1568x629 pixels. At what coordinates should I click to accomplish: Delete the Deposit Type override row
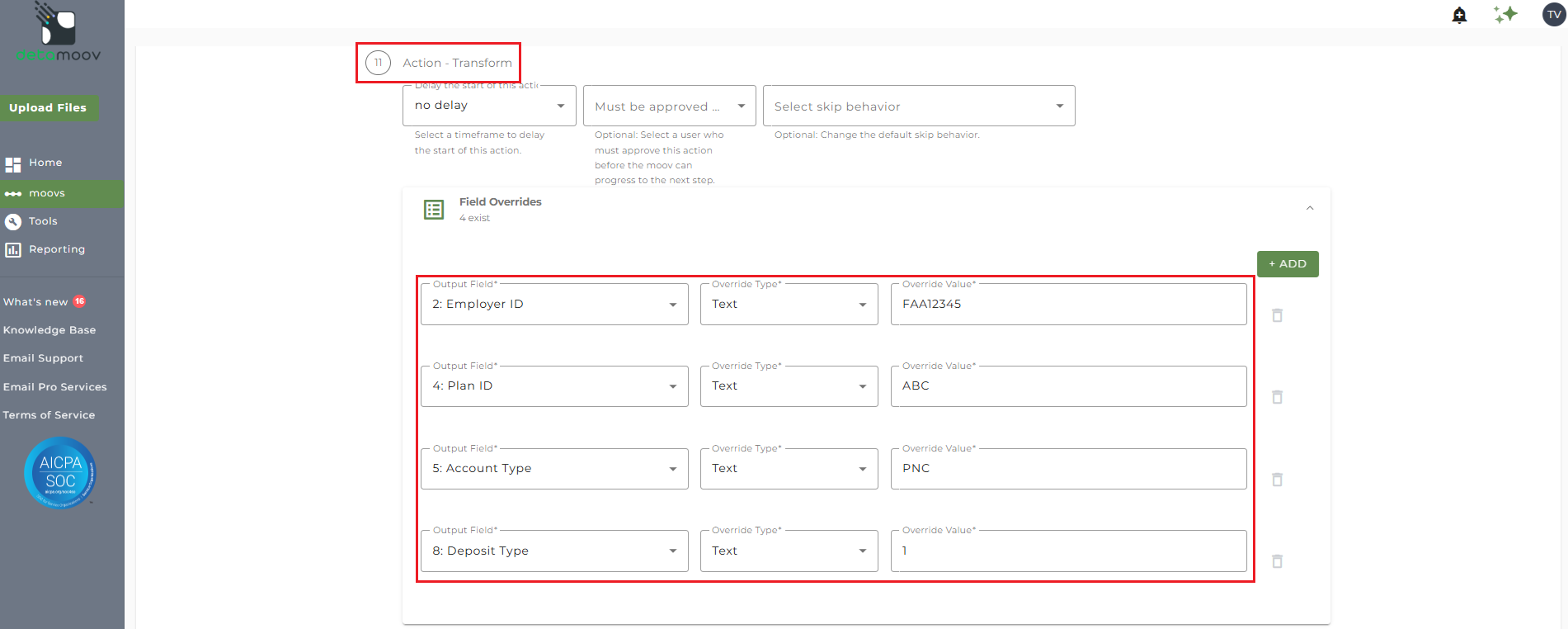1277,561
